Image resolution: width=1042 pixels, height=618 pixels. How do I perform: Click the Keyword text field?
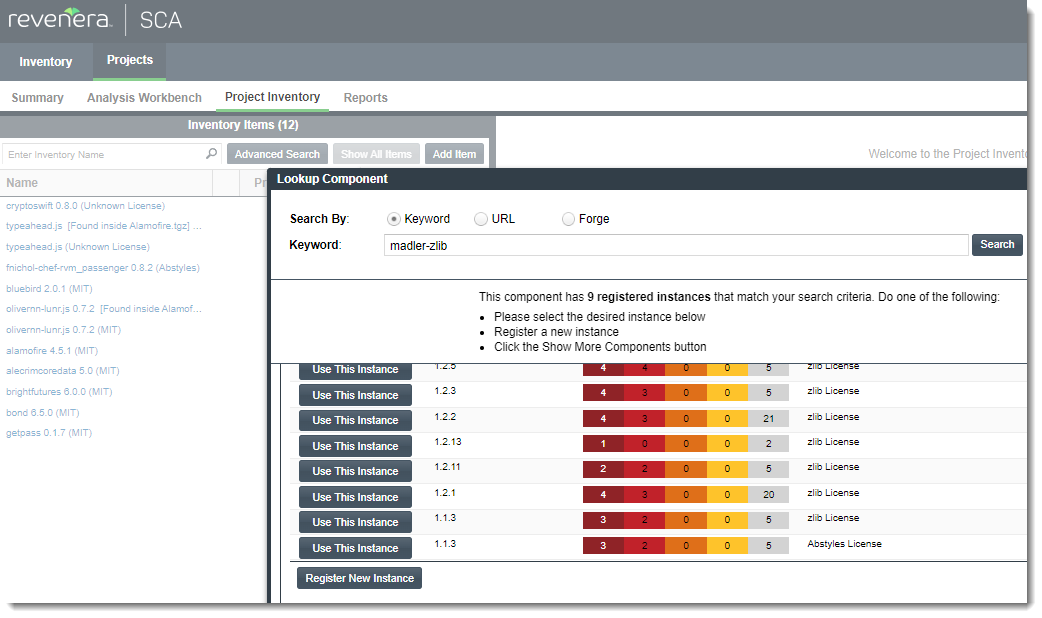(x=676, y=245)
